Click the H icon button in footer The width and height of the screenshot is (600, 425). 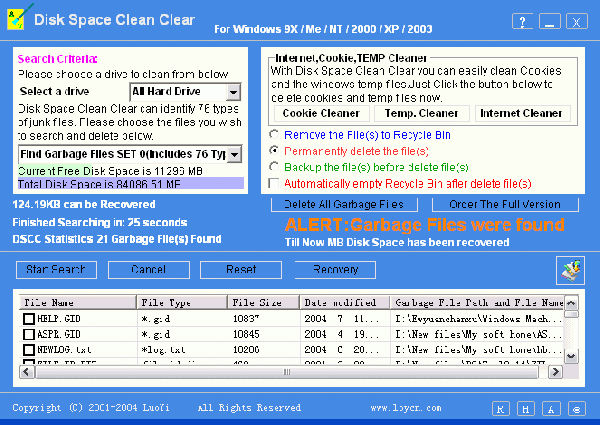point(526,409)
